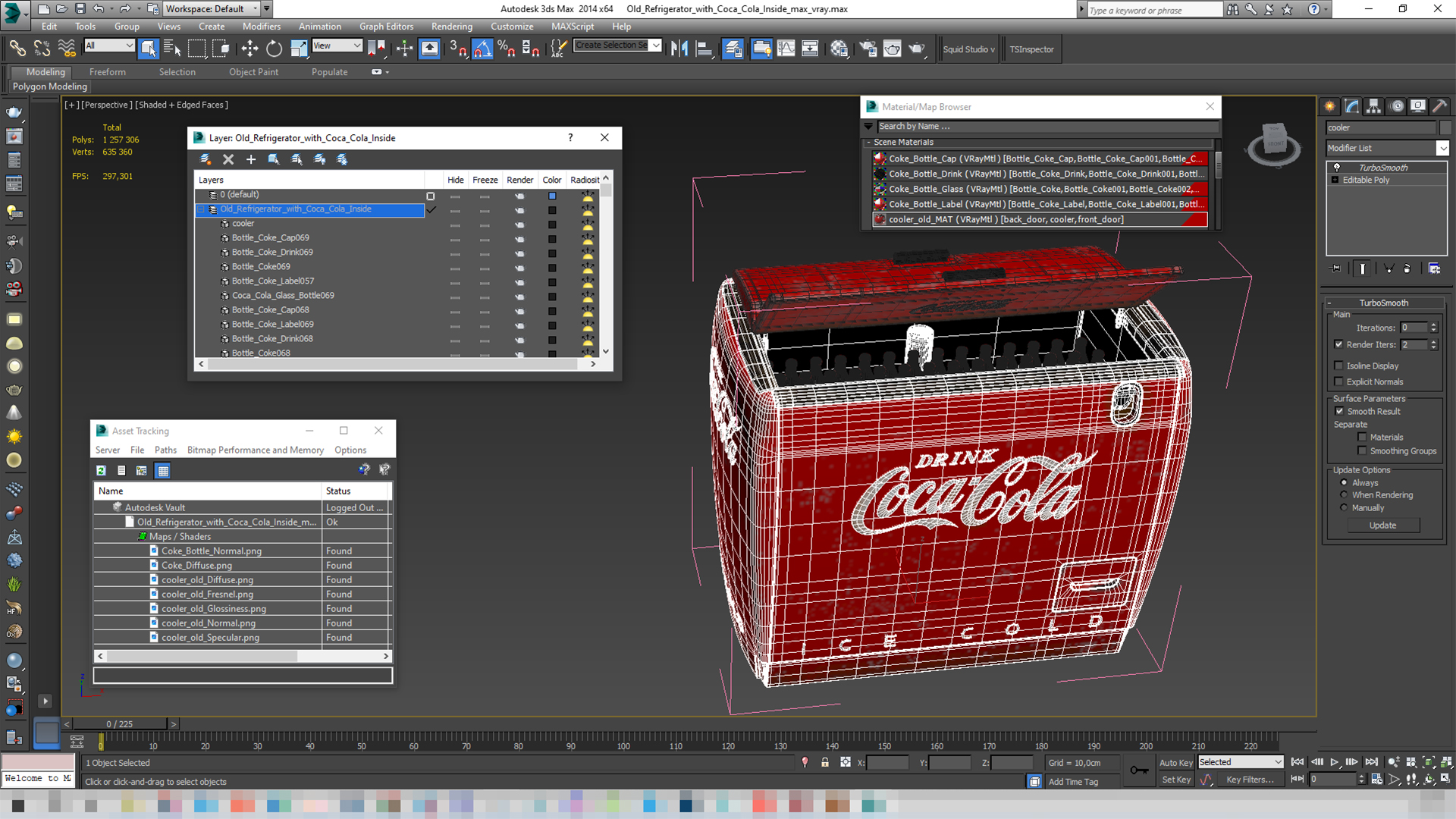
Task: Open Select by Name dialog icon
Action: 172,49
